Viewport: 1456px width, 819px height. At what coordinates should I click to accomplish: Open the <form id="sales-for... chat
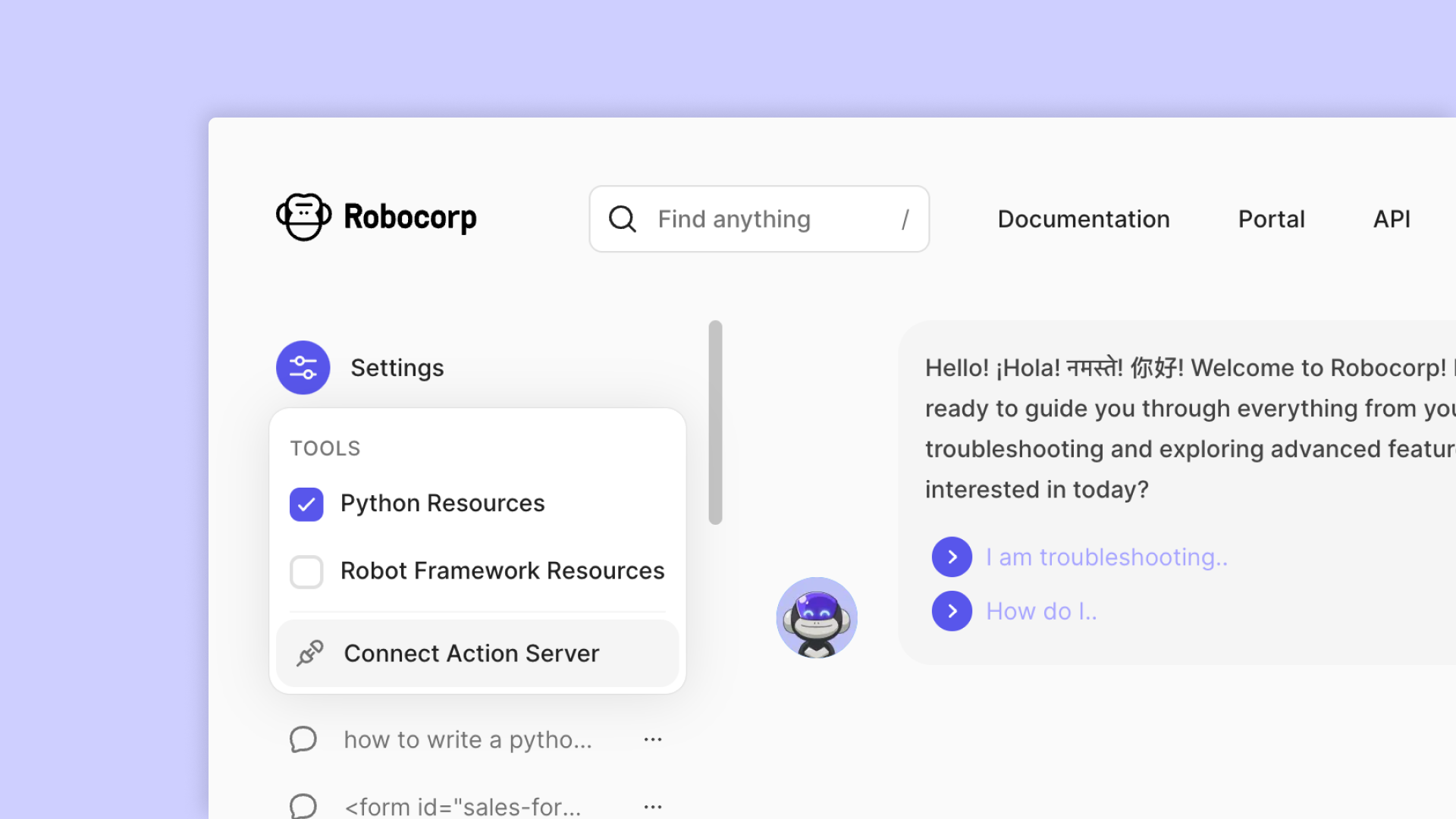(463, 807)
